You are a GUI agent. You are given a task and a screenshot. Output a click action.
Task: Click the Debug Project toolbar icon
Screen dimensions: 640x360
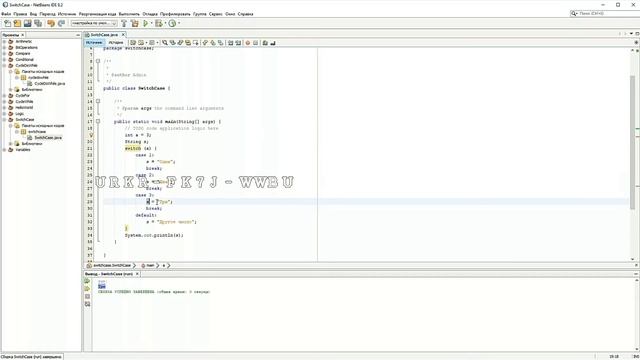tap(158, 23)
